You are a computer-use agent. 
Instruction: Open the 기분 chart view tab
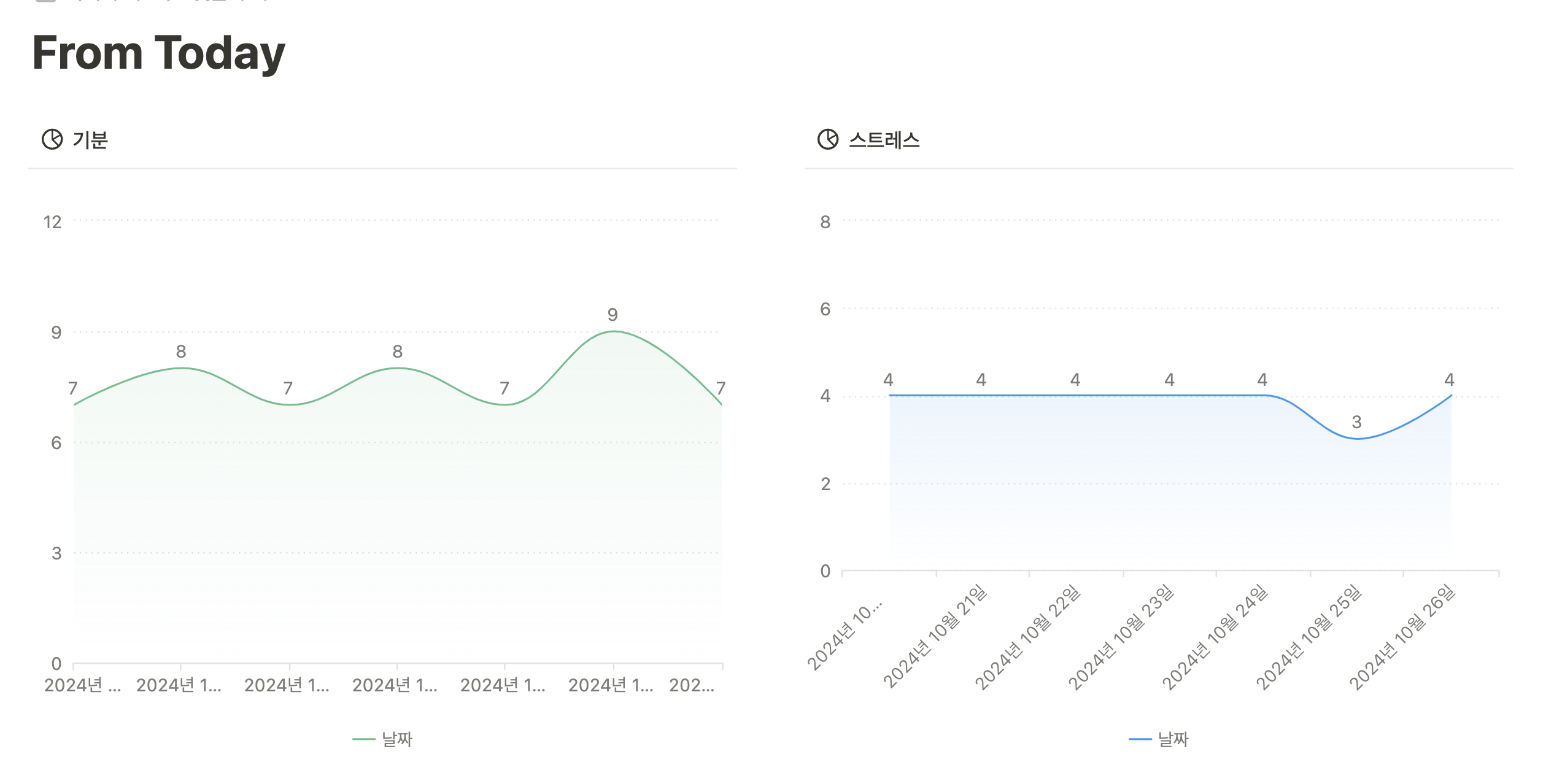(90, 140)
